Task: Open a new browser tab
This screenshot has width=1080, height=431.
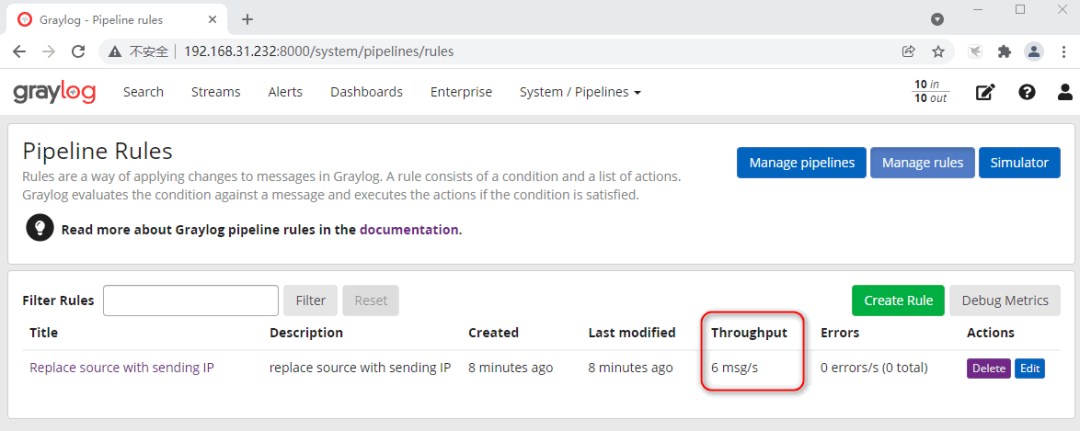Action: coord(247,19)
